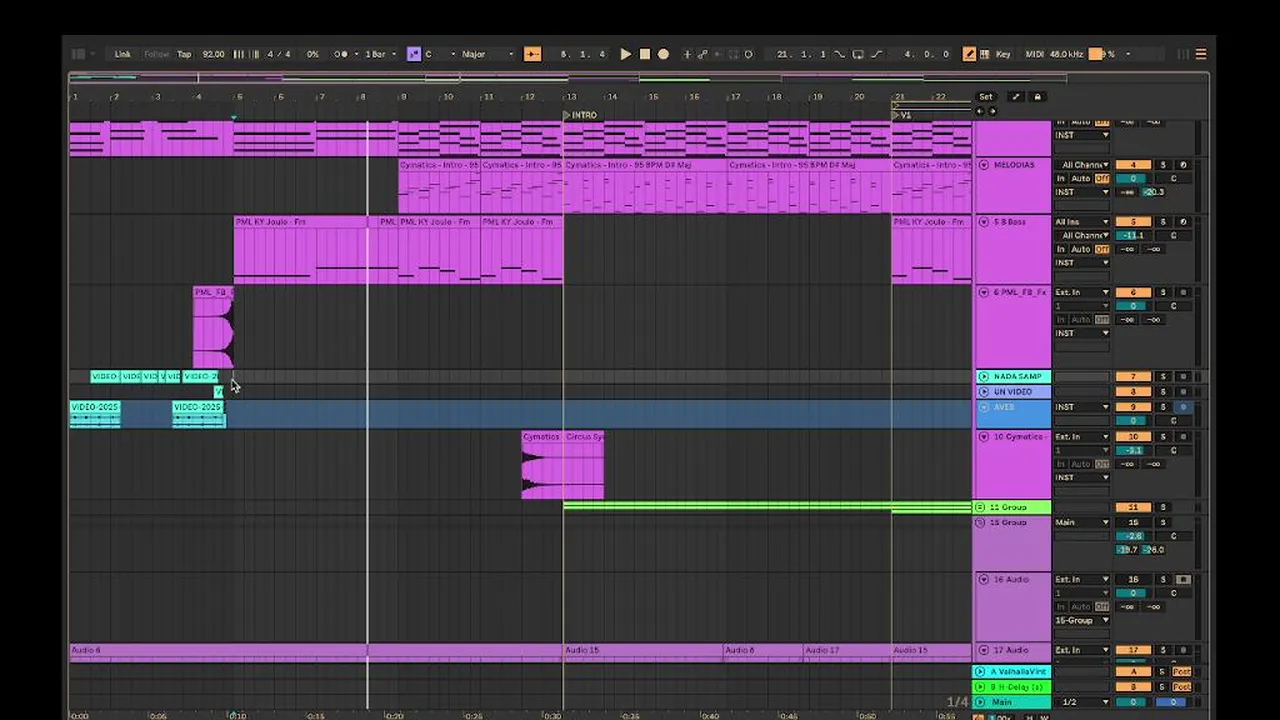Click the 4 / 4 time signature field
The image size is (1280, 720).
click(x=279, y=54)
